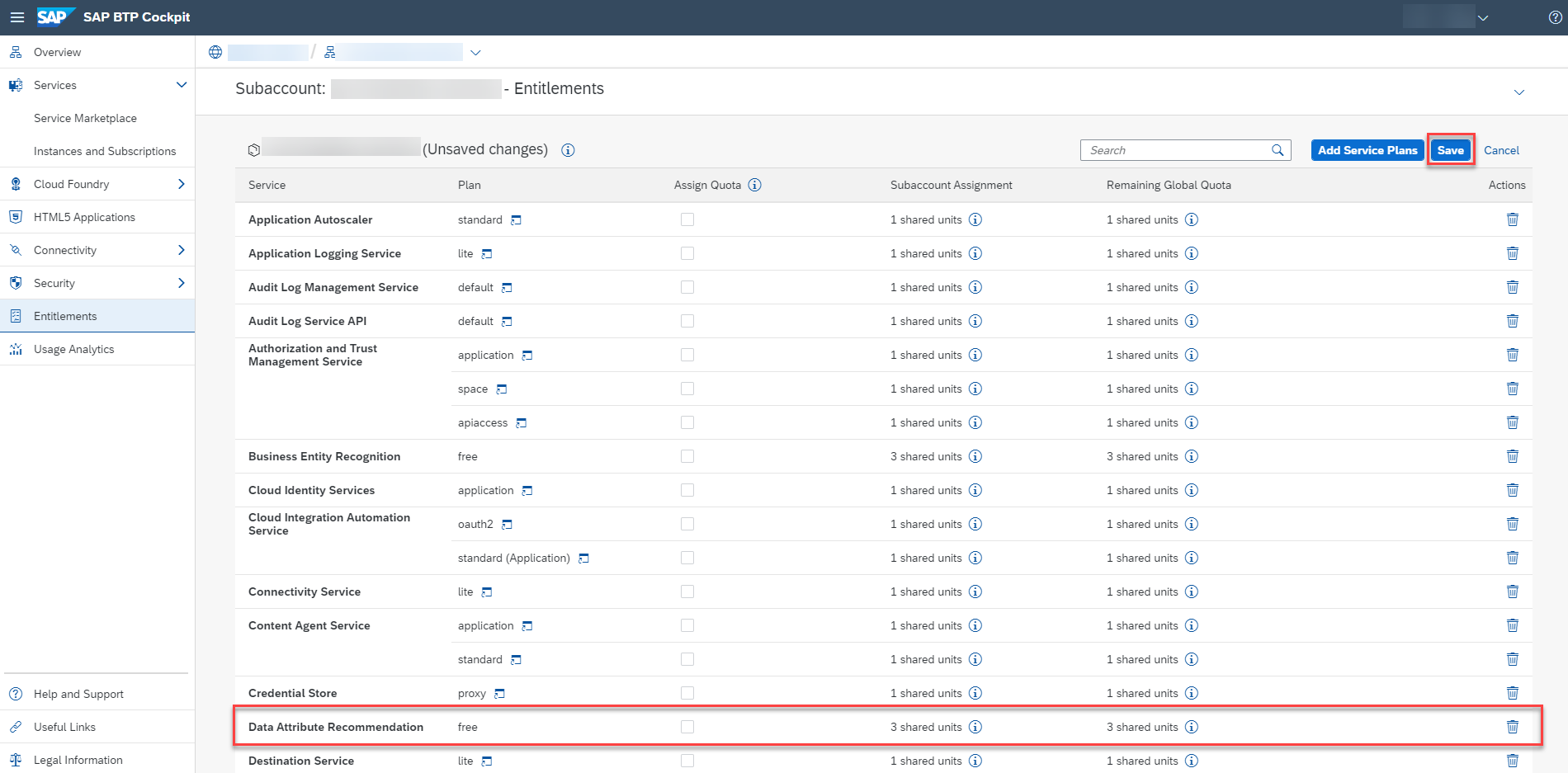Expand the Connectivity navigation group
This screenshot has width=1568, height=773.
click(x=182, y=250)
